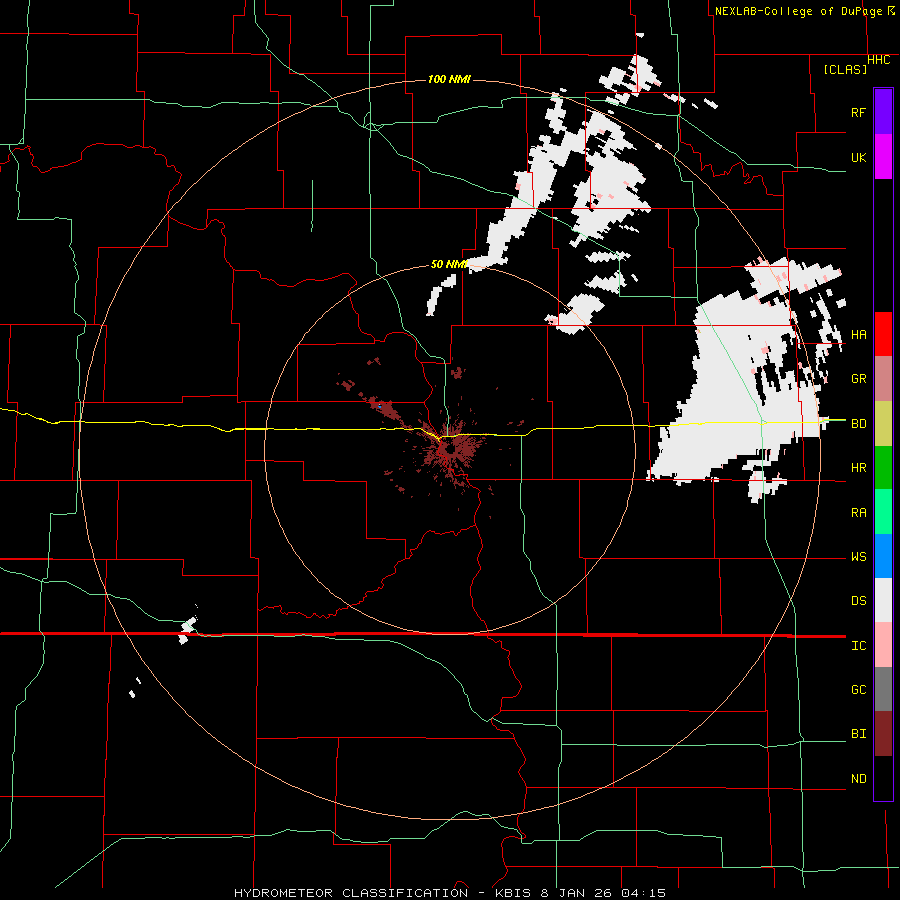Viewport: 900px width, 900px height.
Task: Click the UK magenta legend swatch
Action: (x=883, y=157)
